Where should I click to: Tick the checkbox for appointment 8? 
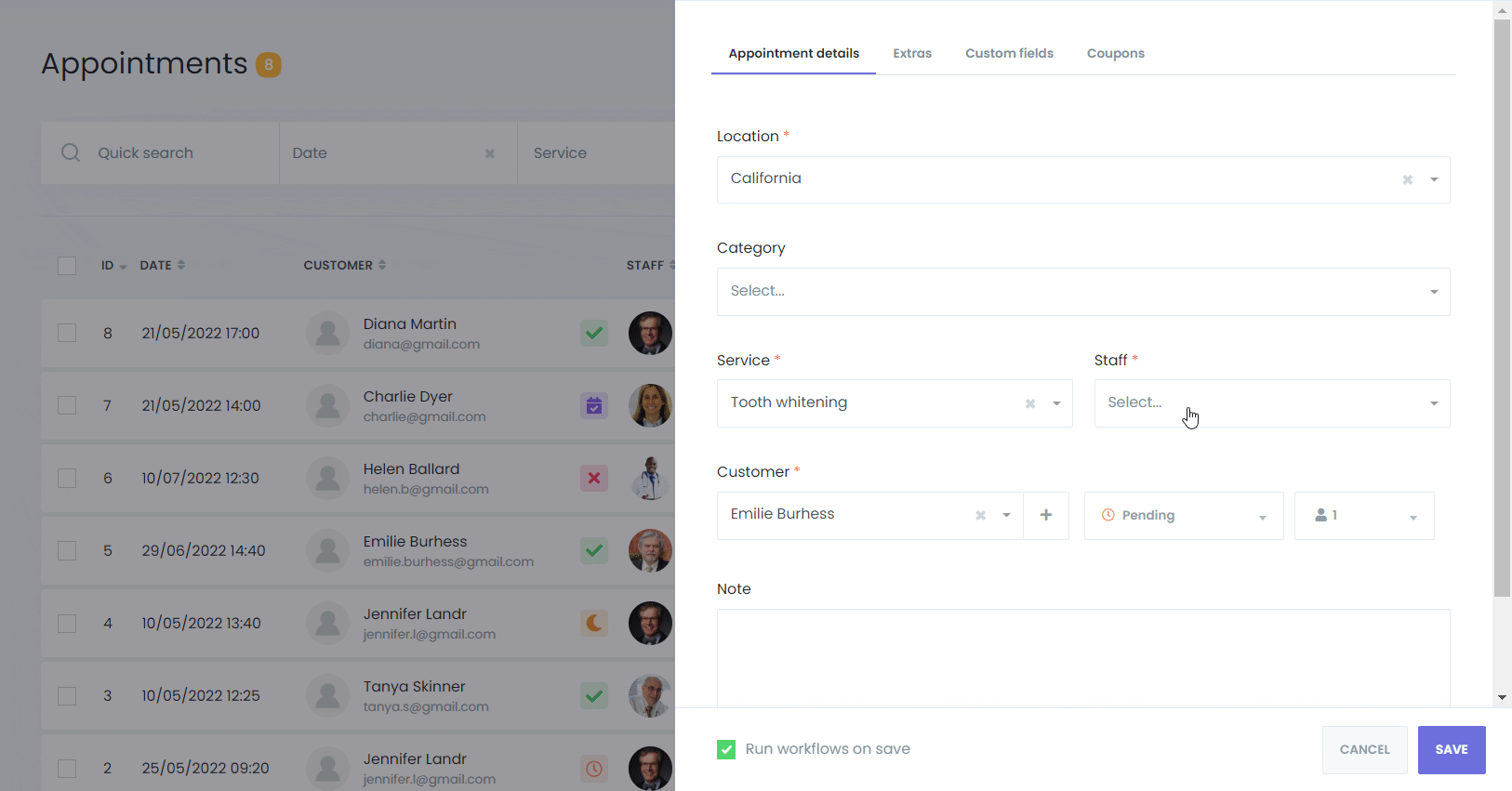[67, 333]
